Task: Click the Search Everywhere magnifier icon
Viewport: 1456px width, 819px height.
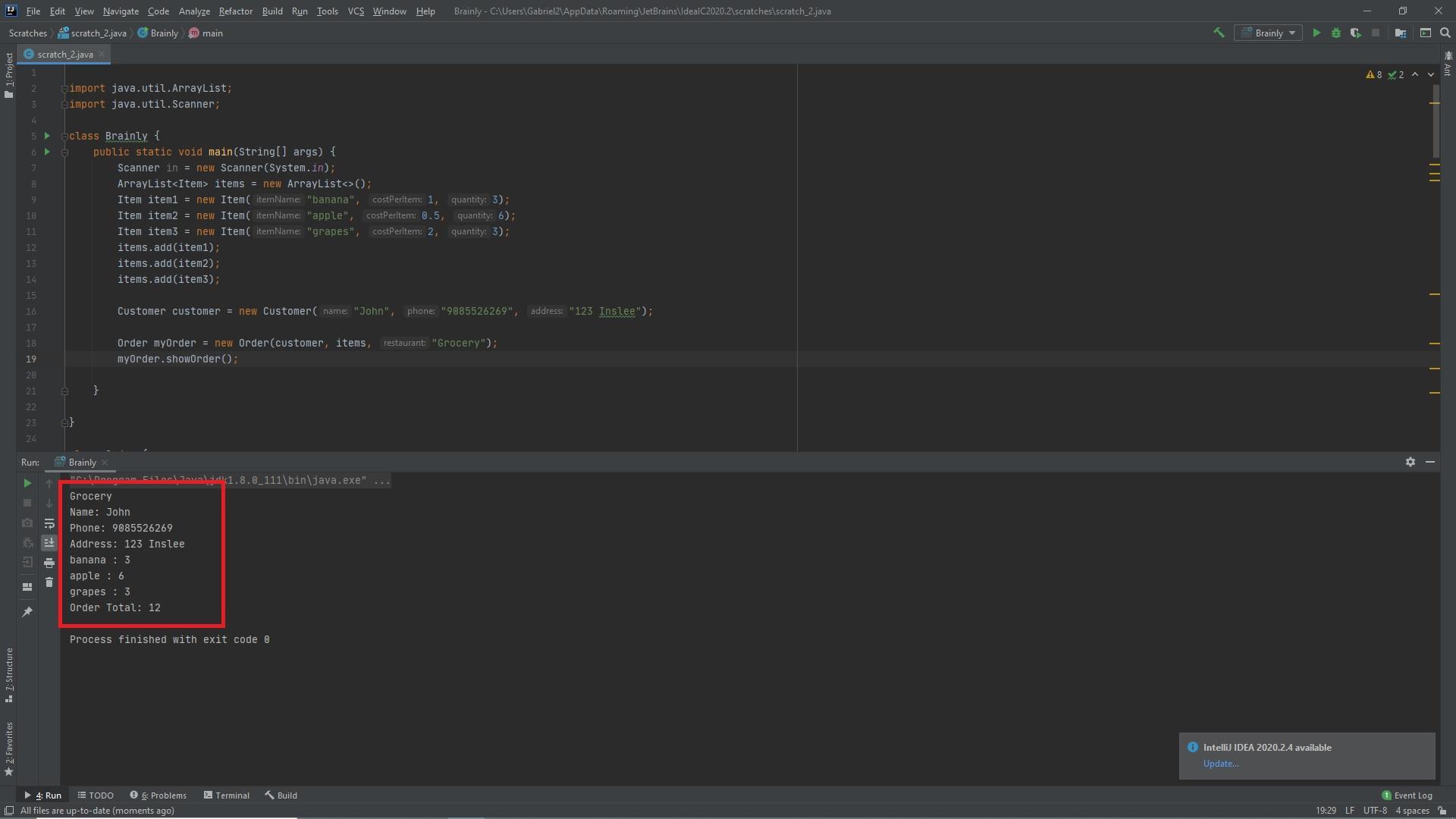Action: coord(1445,33)
